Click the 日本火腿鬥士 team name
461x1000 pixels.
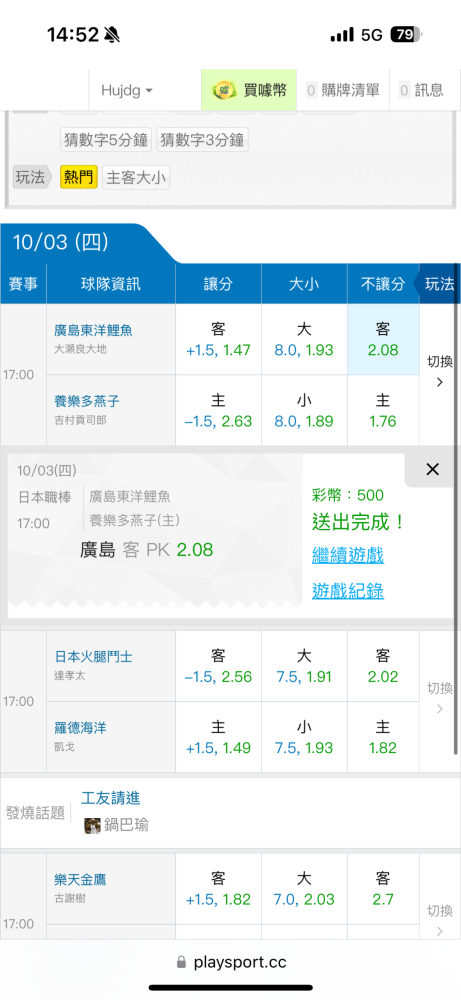tap(94, 656)
